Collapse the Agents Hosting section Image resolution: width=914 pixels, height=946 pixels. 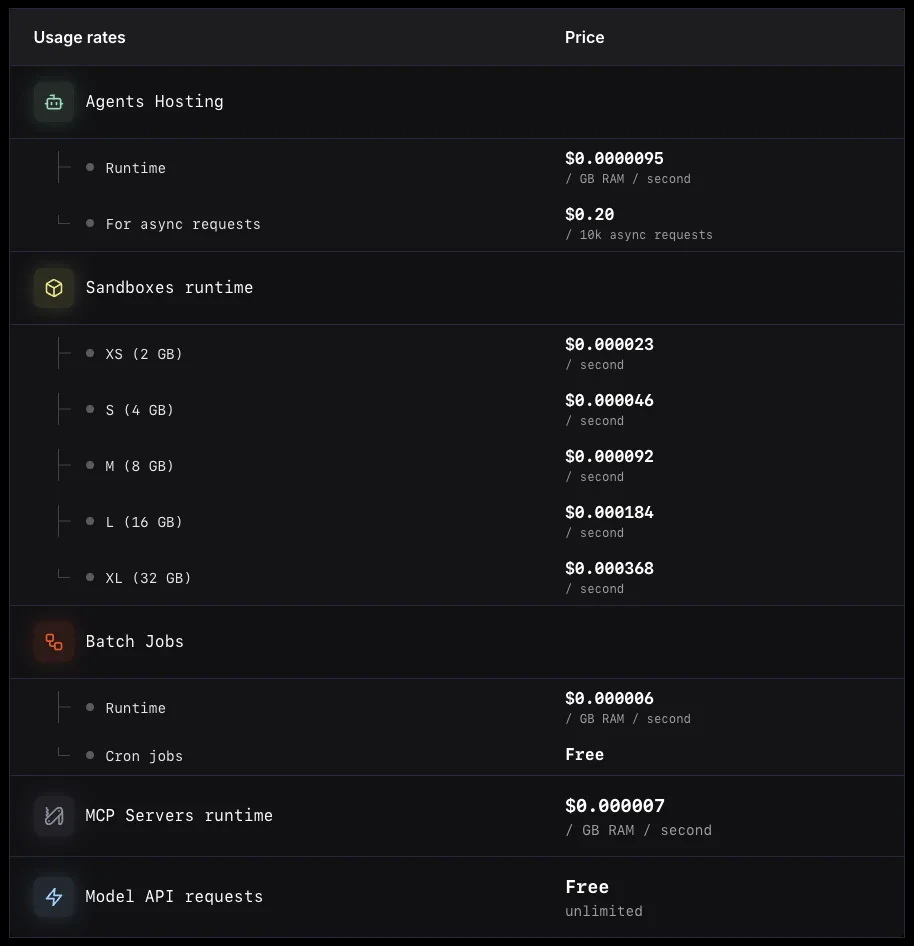coord(154,101)
